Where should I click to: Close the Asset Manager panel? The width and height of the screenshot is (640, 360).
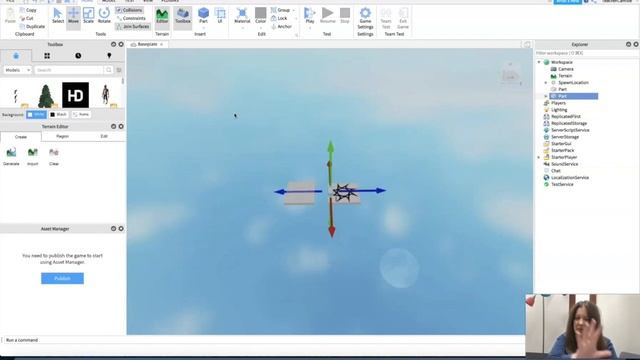point(121,229)
